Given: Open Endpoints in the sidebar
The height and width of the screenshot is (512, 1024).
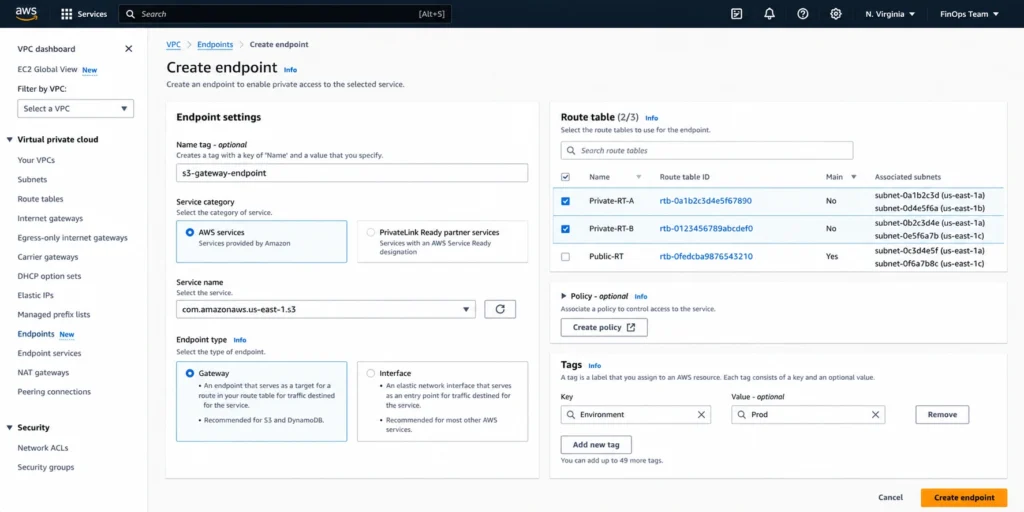Looking at the screenshot, I should (36, 334).
